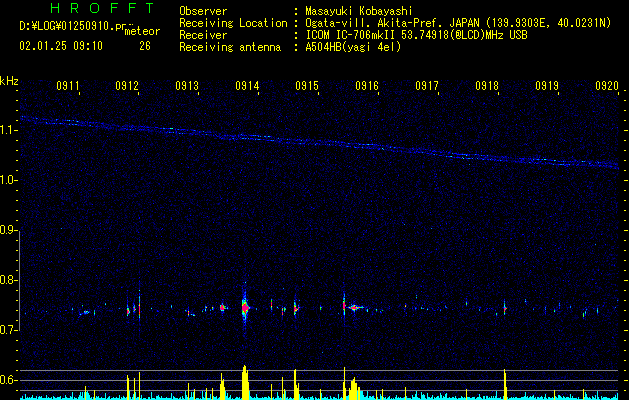The width and height of the screenshot is (629, 400).
Task: Click the Receiving antenna label
Action: coord(230,47)
